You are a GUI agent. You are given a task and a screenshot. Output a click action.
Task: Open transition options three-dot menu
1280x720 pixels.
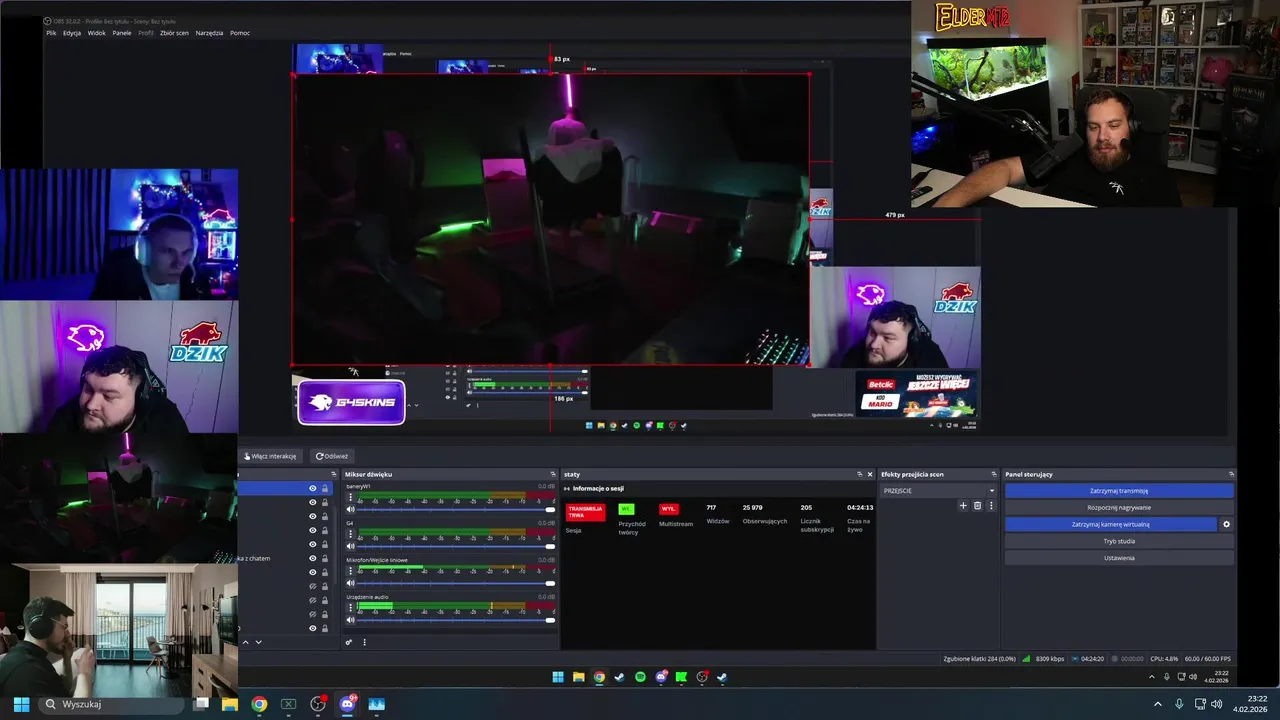coord(991,506)
